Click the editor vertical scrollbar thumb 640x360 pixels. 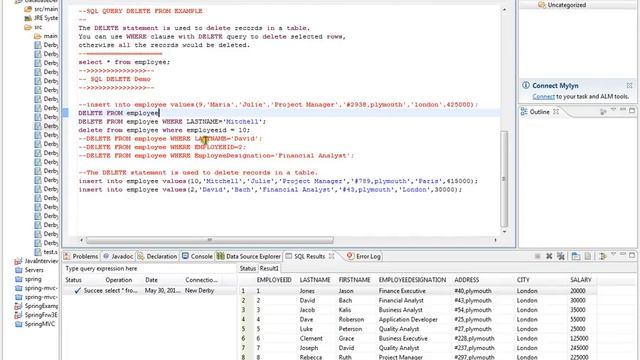click(x=504, y=179)
